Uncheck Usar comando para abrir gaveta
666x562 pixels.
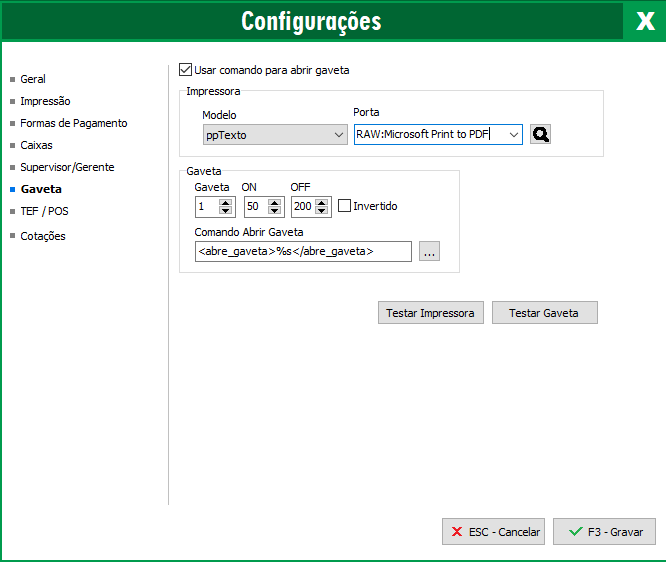pos(185,70)
